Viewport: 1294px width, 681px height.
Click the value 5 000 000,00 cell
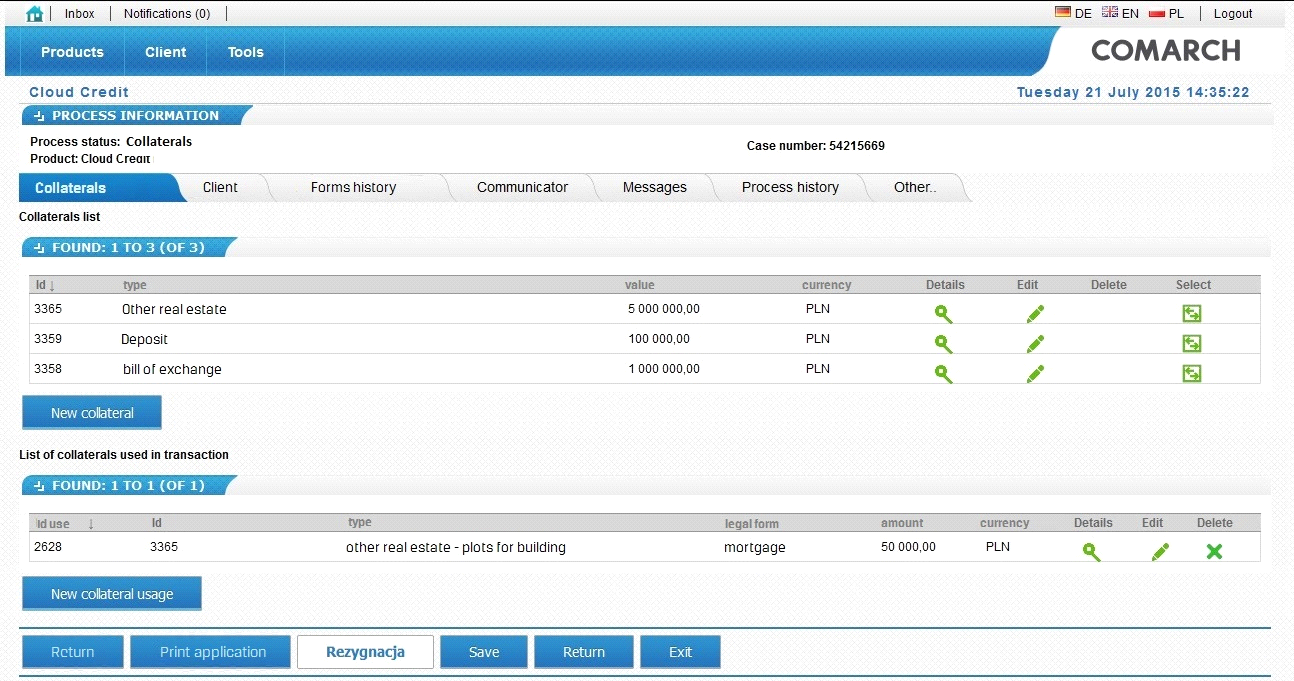pyautogui.click(x=664, y=309)
